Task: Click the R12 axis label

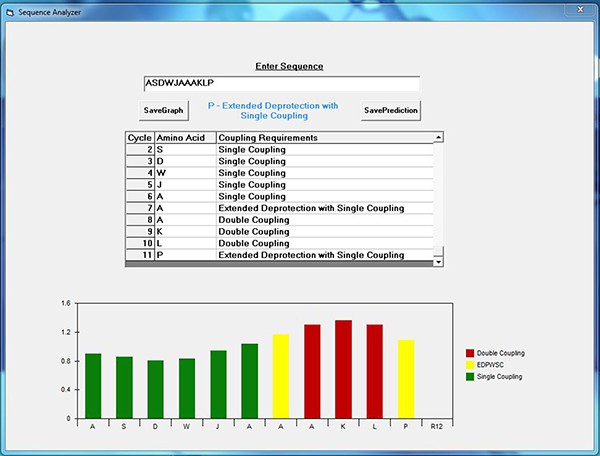Action: 437,427
